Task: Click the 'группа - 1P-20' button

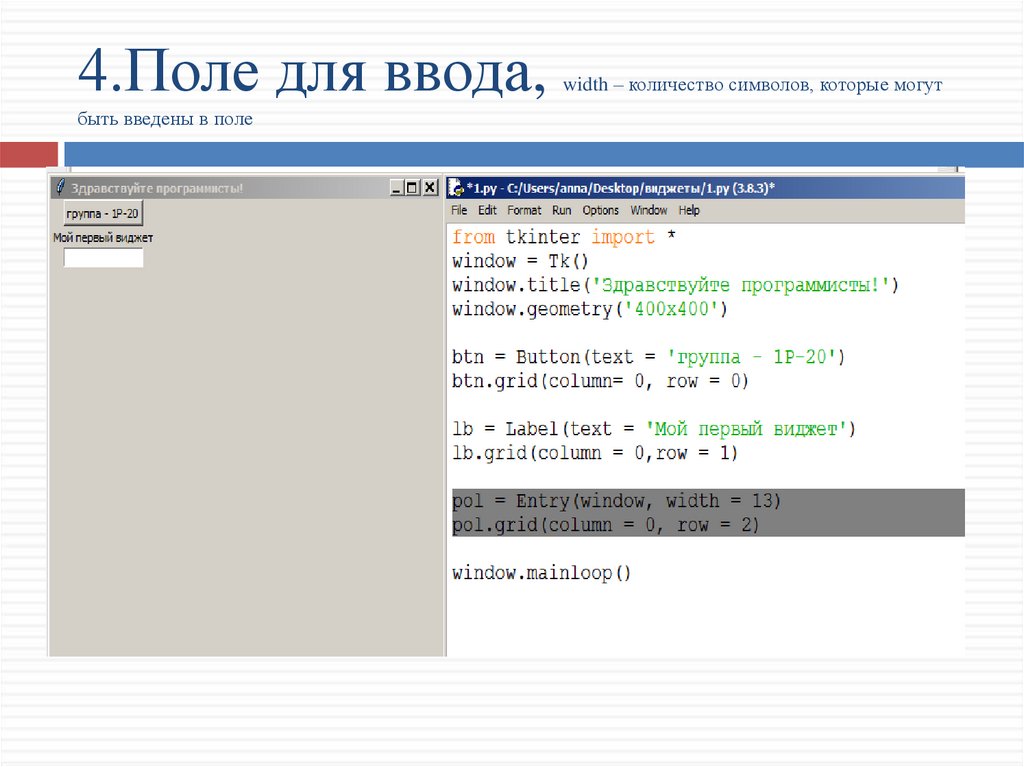Action: (103, 214)
